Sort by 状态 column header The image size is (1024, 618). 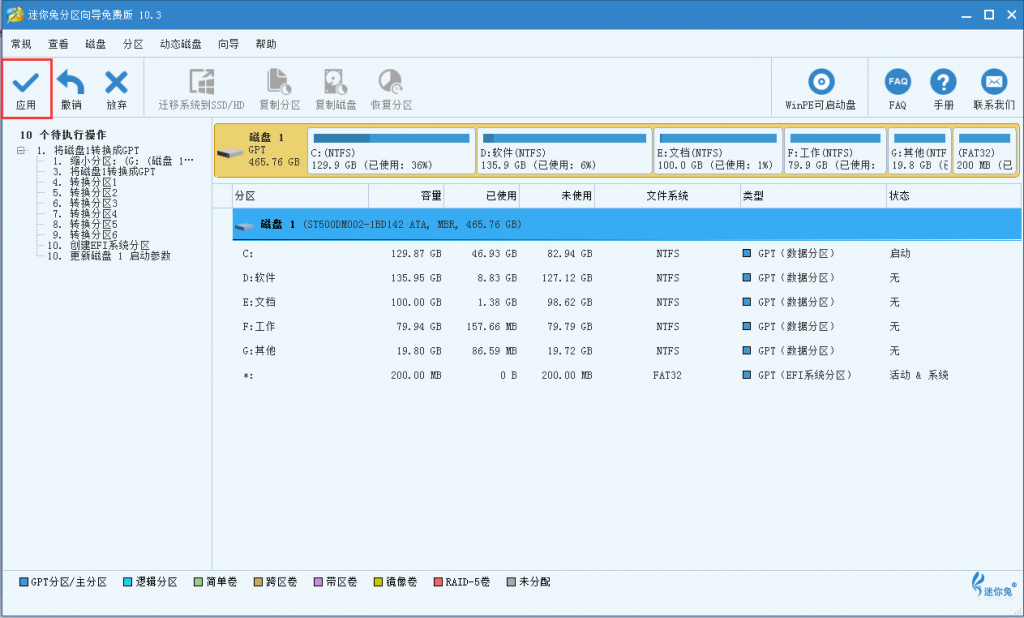[x=953, y=196]
